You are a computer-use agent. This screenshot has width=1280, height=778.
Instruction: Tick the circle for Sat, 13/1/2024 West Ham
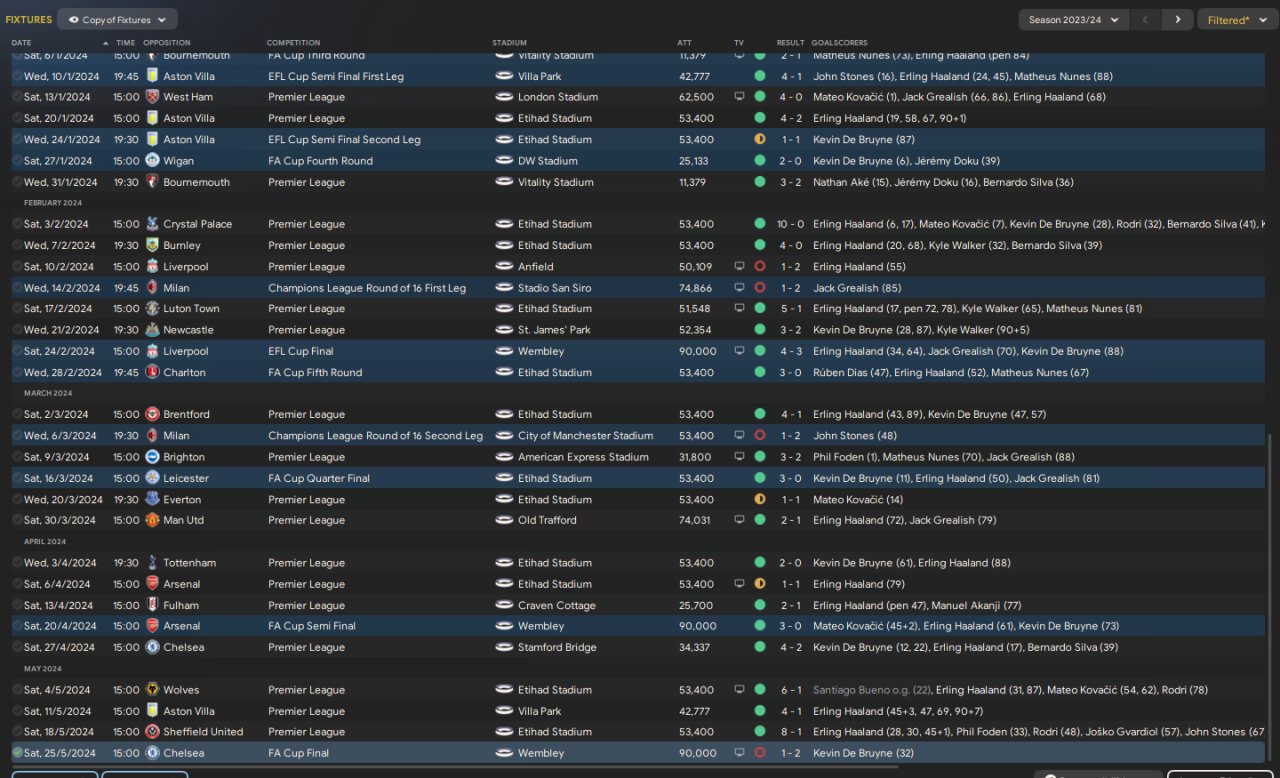click(x=17, y=97)
